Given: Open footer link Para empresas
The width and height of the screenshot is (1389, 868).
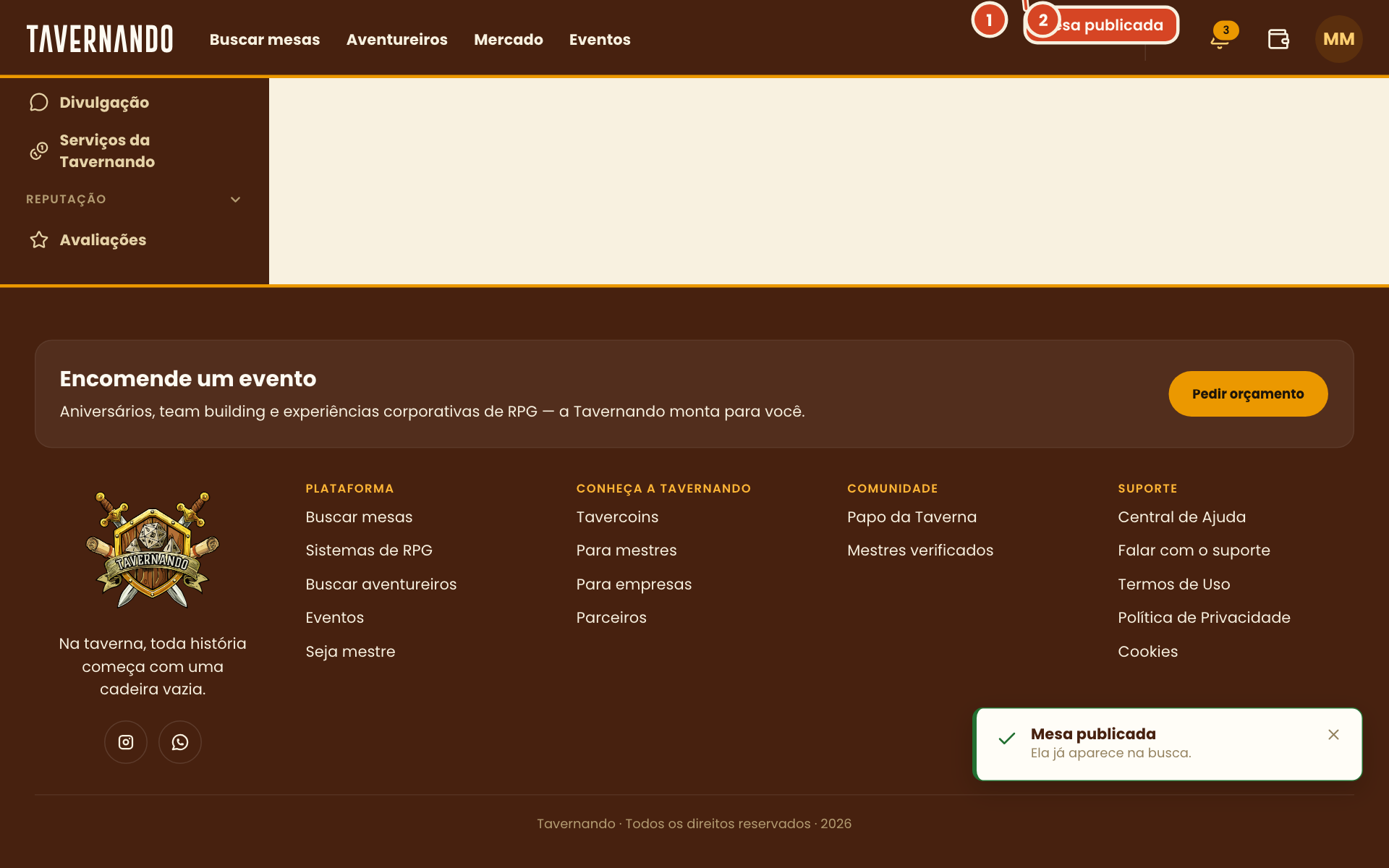Looking at the screenshot, I should [x=634, y=584].
